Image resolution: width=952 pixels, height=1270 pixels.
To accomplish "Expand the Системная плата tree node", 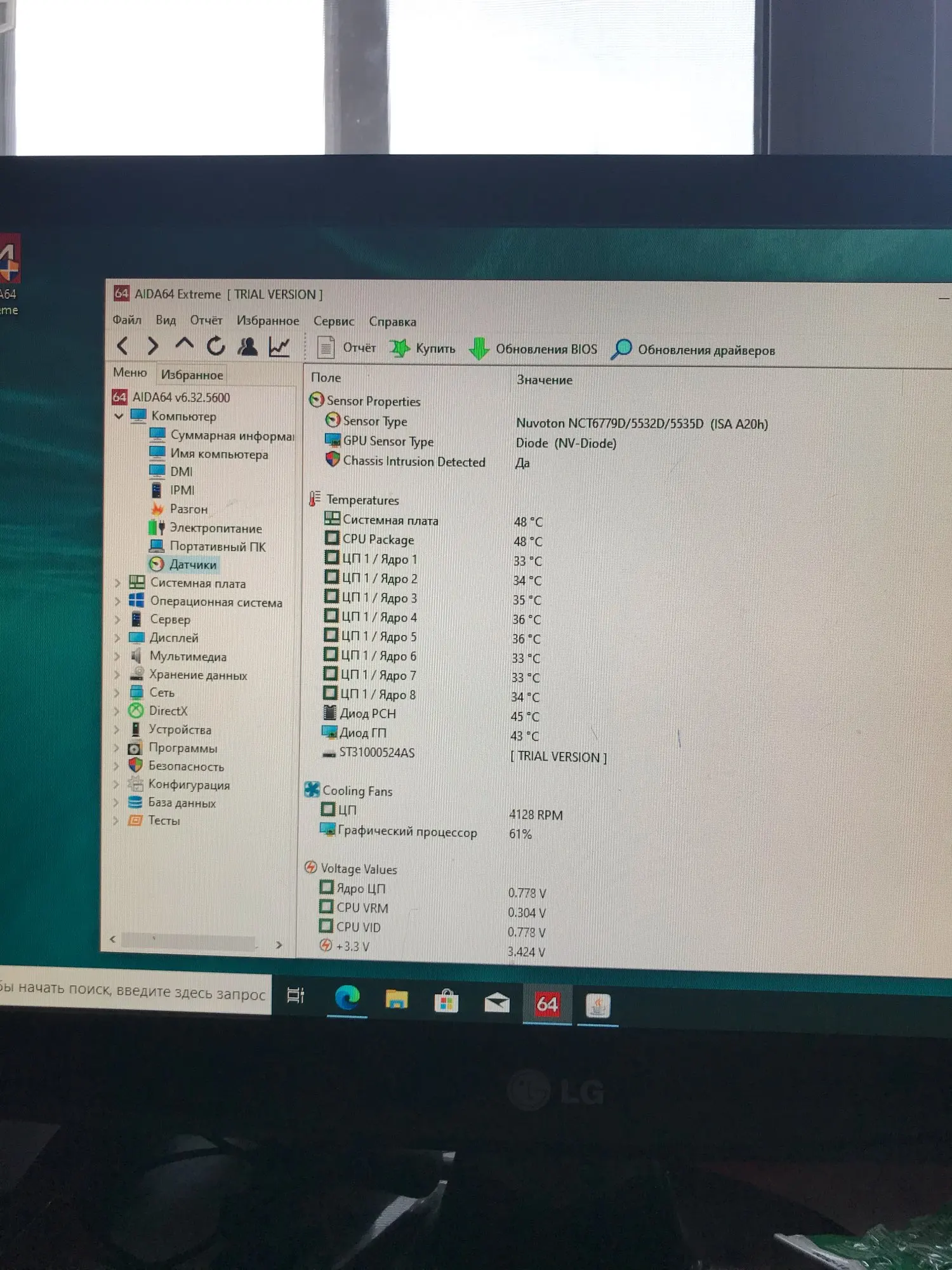I will [x=117, y=582].
